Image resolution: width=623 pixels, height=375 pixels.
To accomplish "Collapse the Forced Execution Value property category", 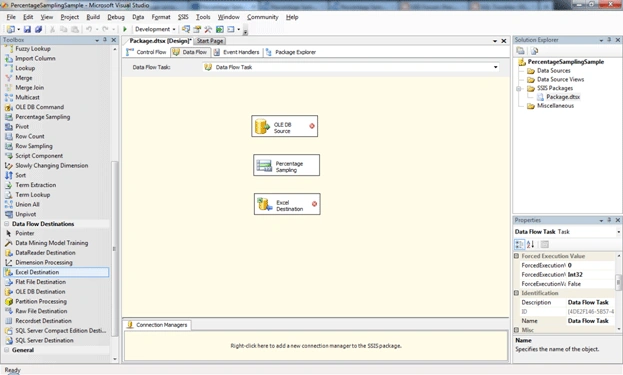I will [517, 256].
